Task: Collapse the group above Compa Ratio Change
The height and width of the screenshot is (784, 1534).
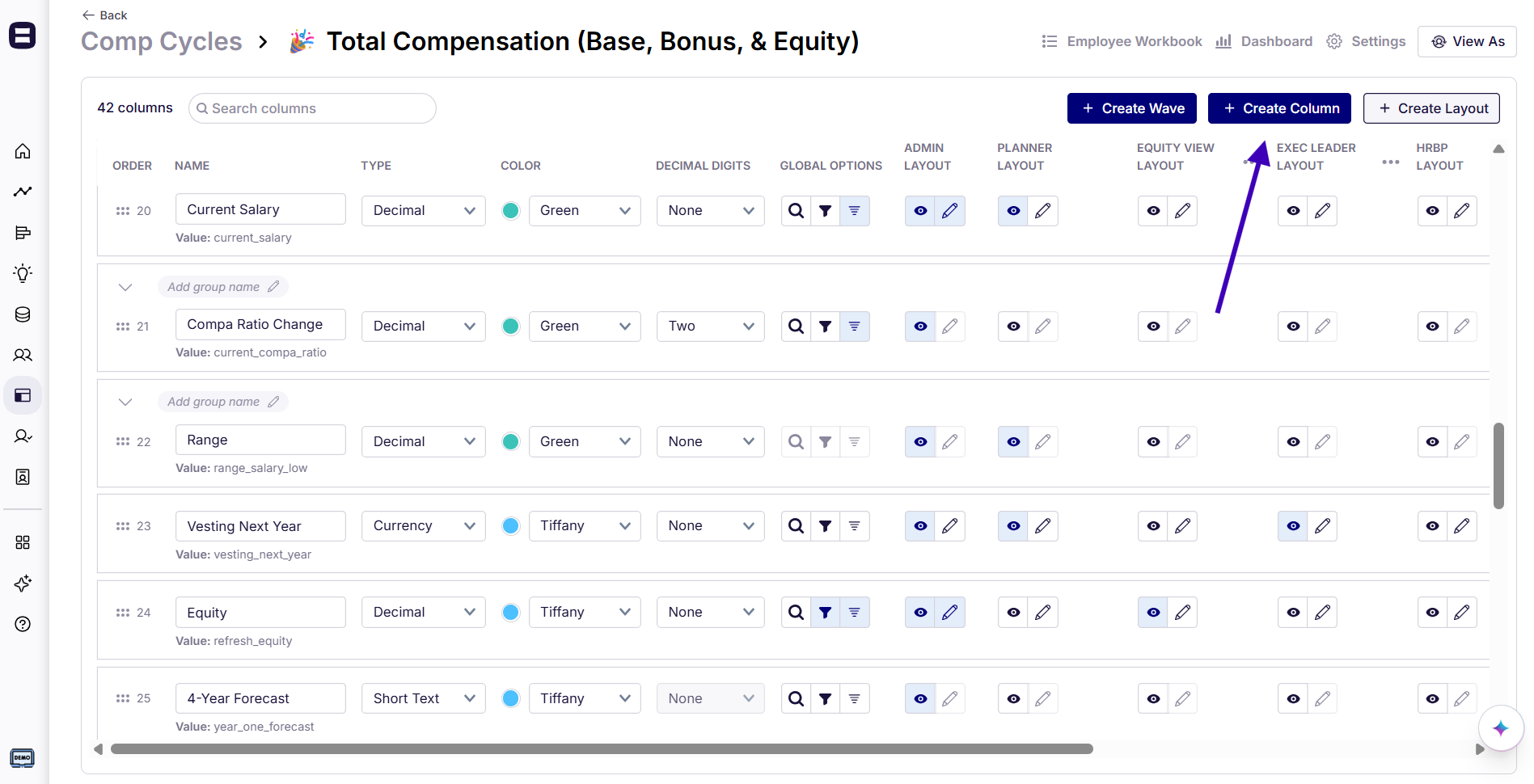Action: (x=125, y=287)
